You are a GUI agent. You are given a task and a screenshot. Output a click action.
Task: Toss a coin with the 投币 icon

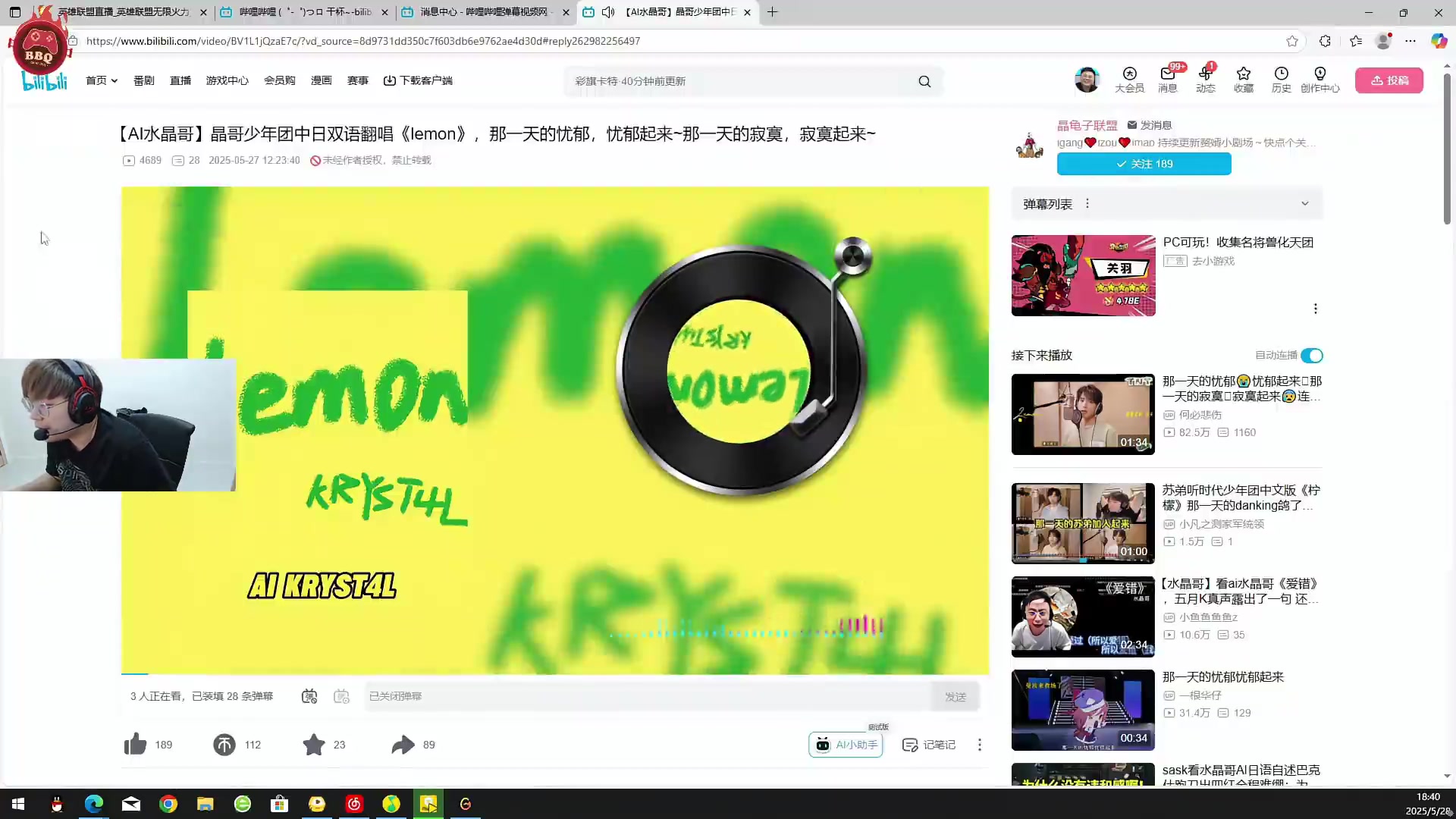[x=224, y=744]
